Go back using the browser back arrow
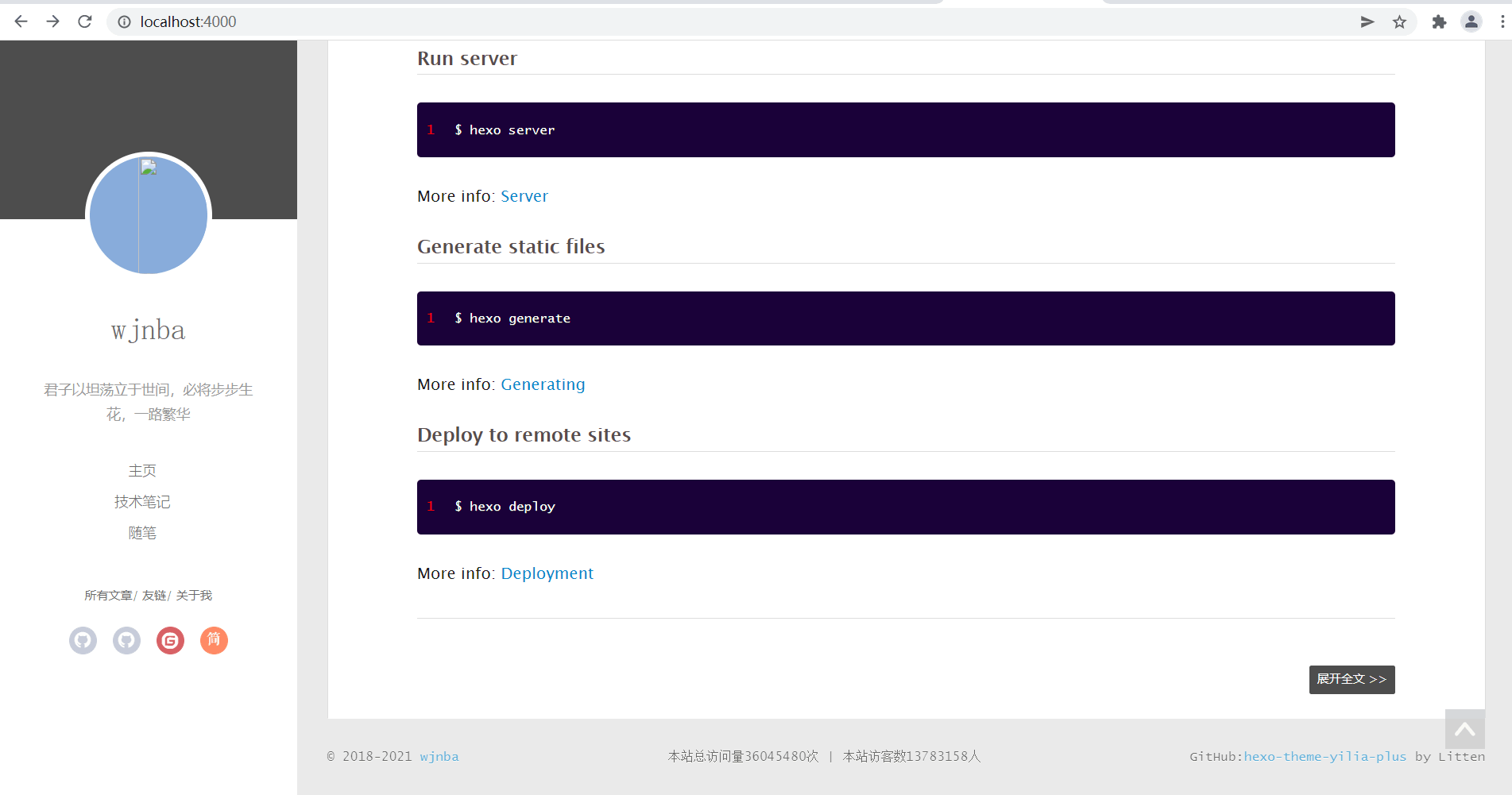 pyautogui.click(x=21, y=21)
